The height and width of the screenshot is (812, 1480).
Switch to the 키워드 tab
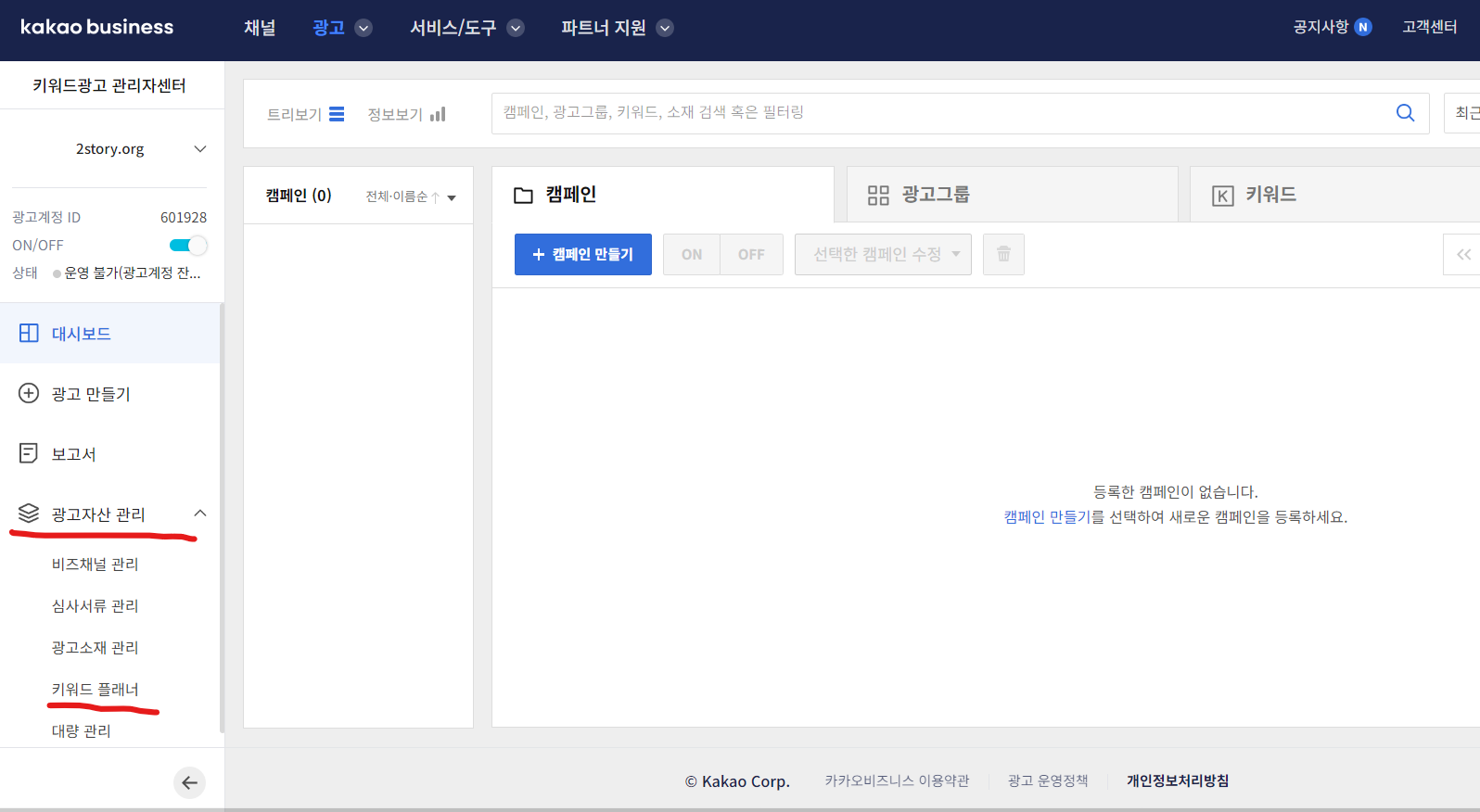point(1335,195)
